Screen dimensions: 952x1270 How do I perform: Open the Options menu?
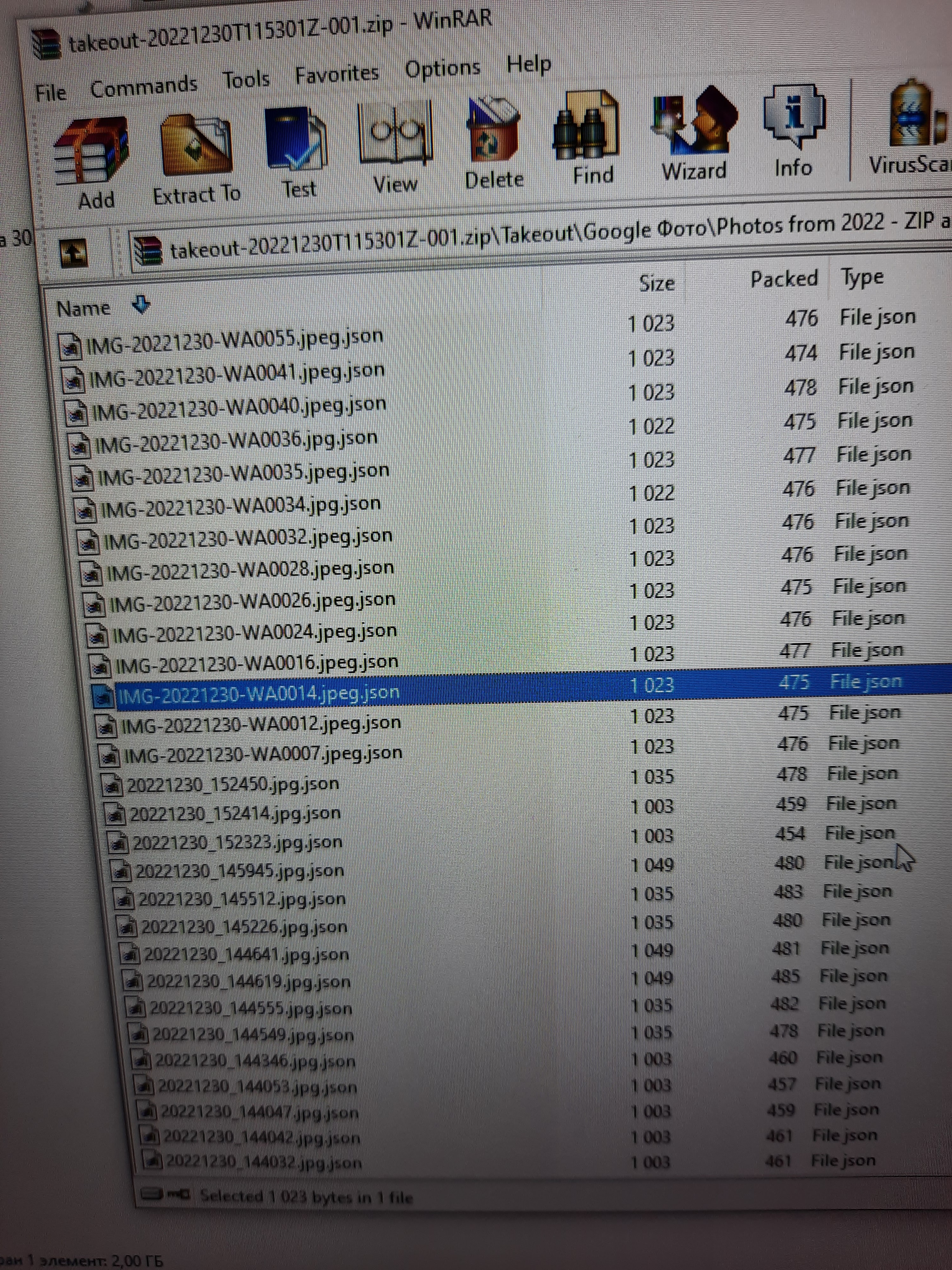point(442,69)
